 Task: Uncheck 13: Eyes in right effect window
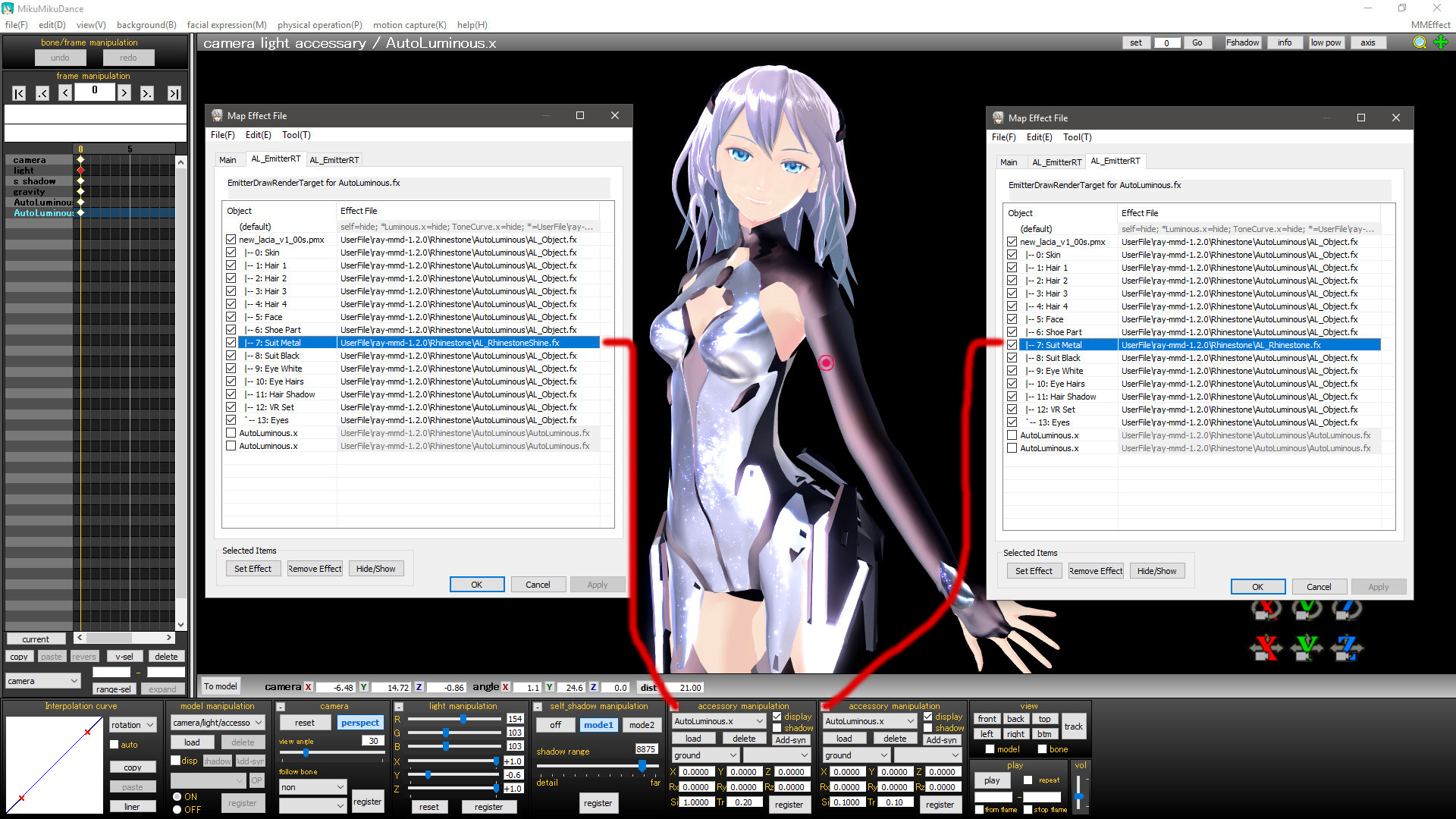1012,422
